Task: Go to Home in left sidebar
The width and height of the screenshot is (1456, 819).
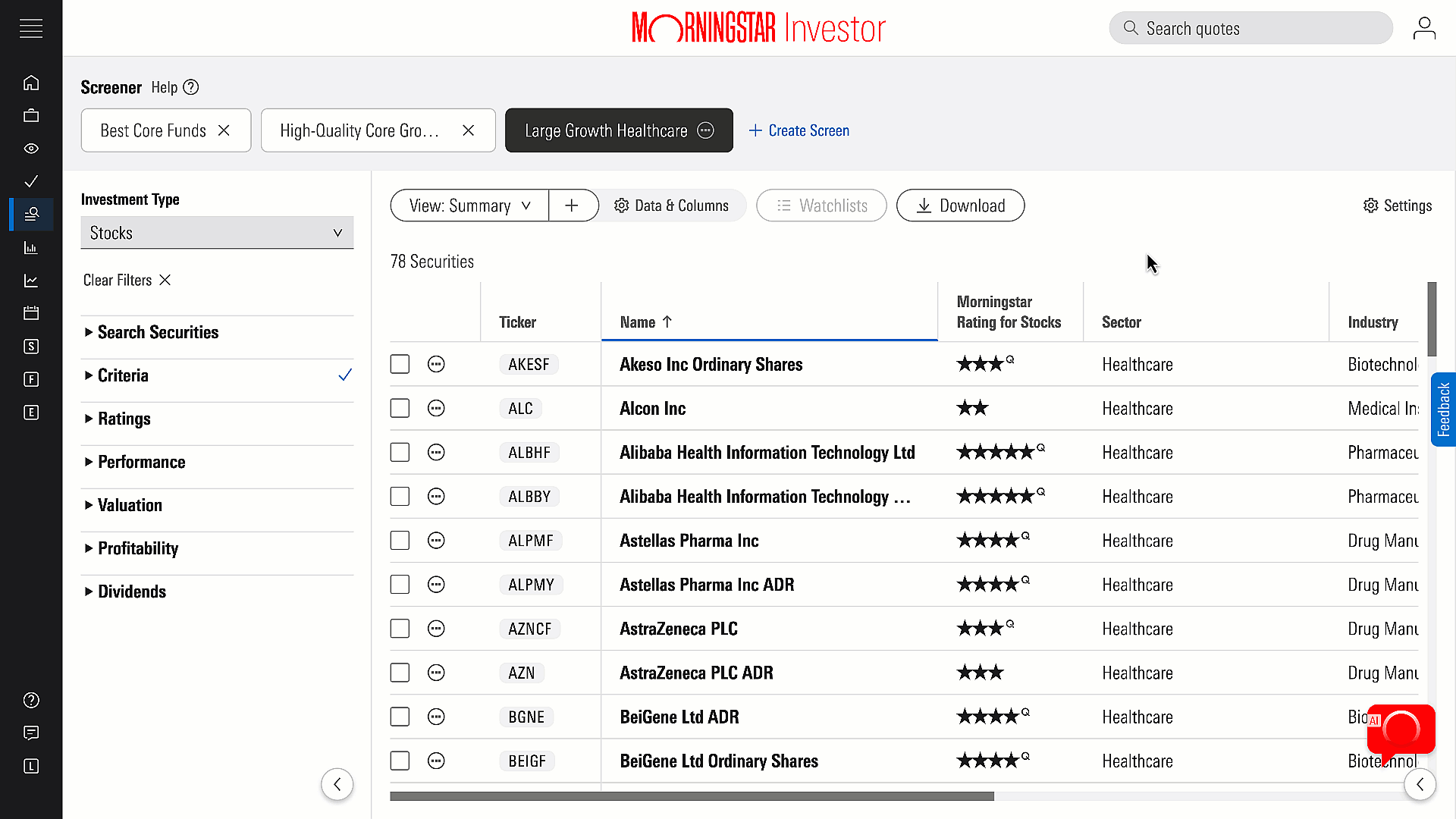Action: 31,83
